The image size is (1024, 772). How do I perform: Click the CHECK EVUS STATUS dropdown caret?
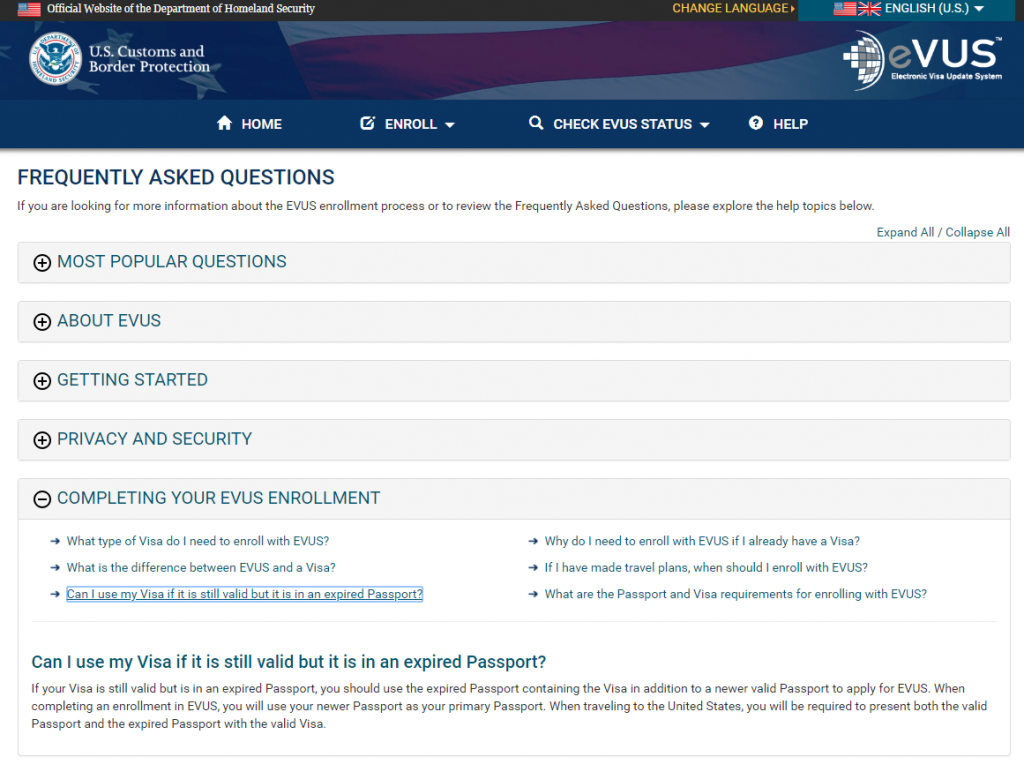click(x=705, y=125)
